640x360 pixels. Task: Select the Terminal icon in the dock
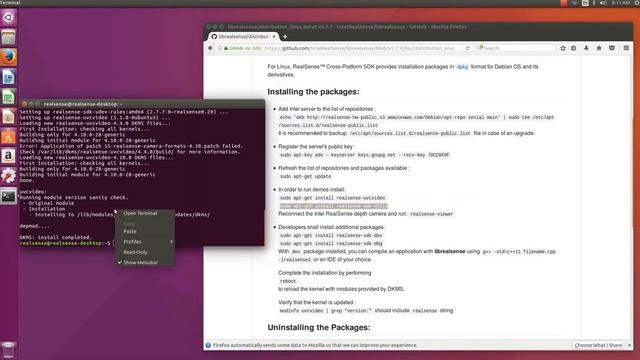click(x=9, y=196)
